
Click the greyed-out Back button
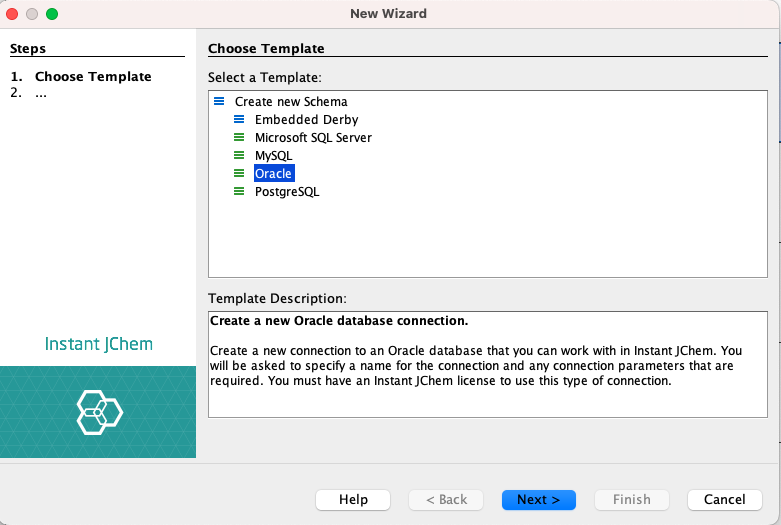(446, 499)
